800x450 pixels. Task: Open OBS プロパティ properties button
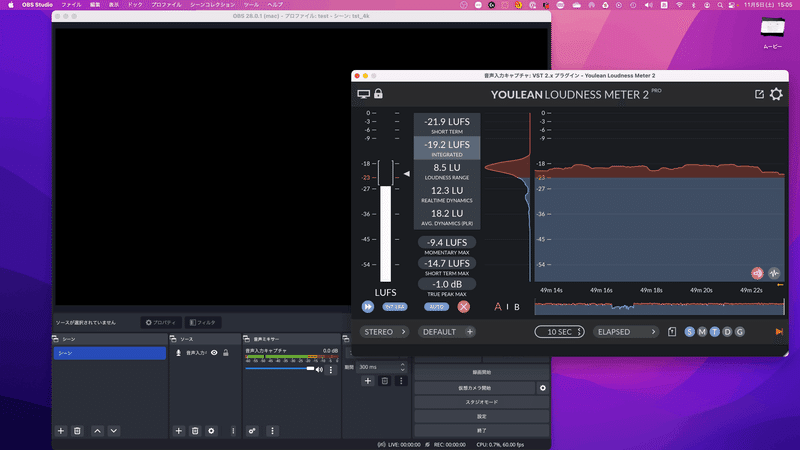tap(161, 322)
